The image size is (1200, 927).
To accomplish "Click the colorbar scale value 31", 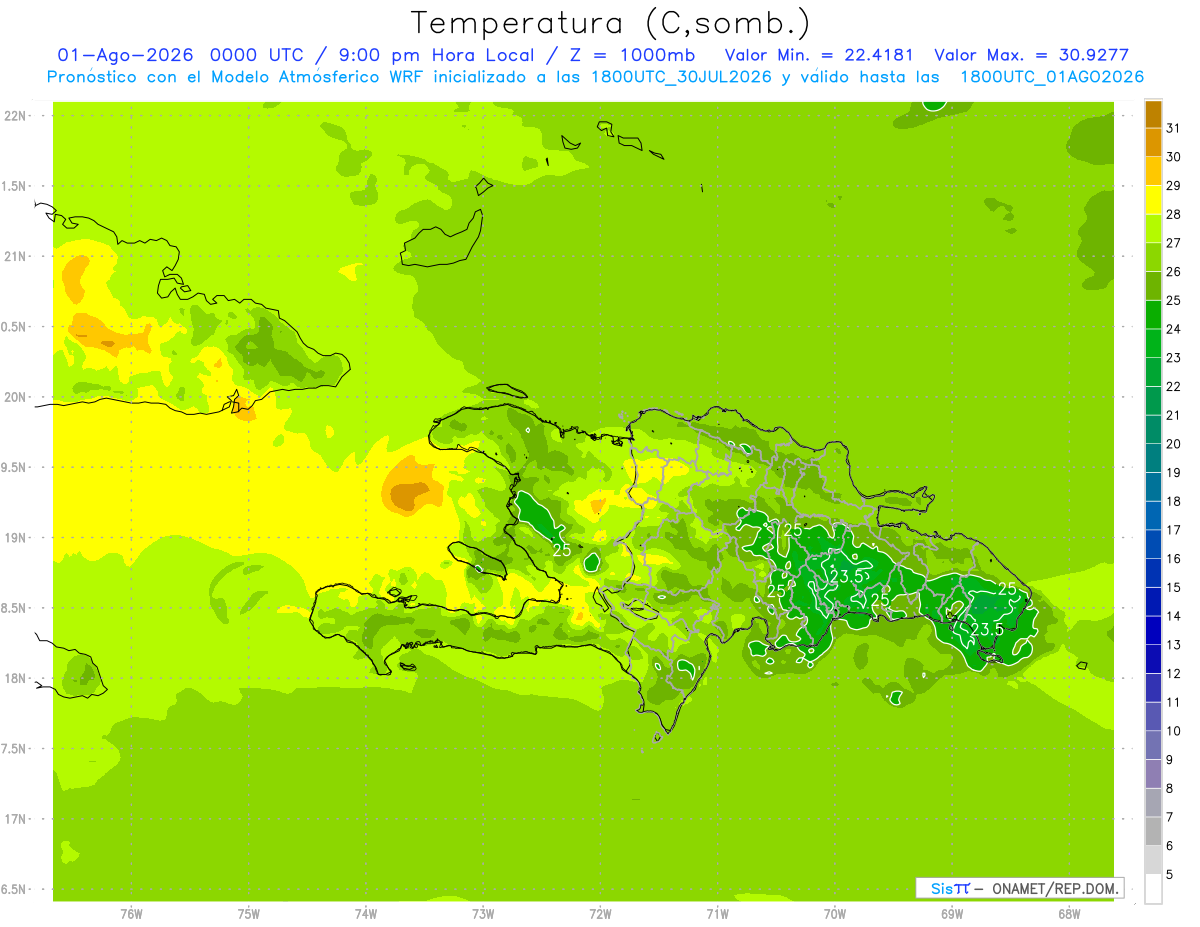I will tap(1173, 128).
